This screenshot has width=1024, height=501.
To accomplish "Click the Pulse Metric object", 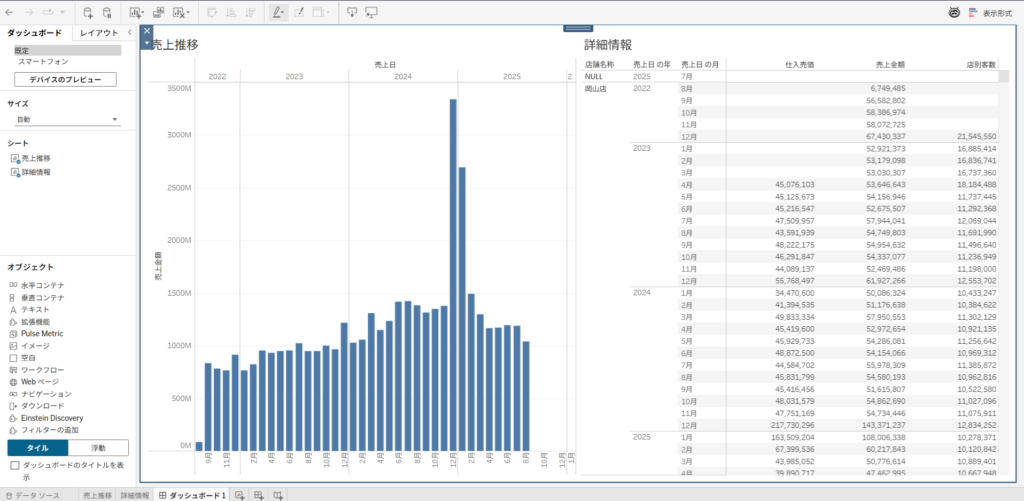I will click(x=37, y=334).
